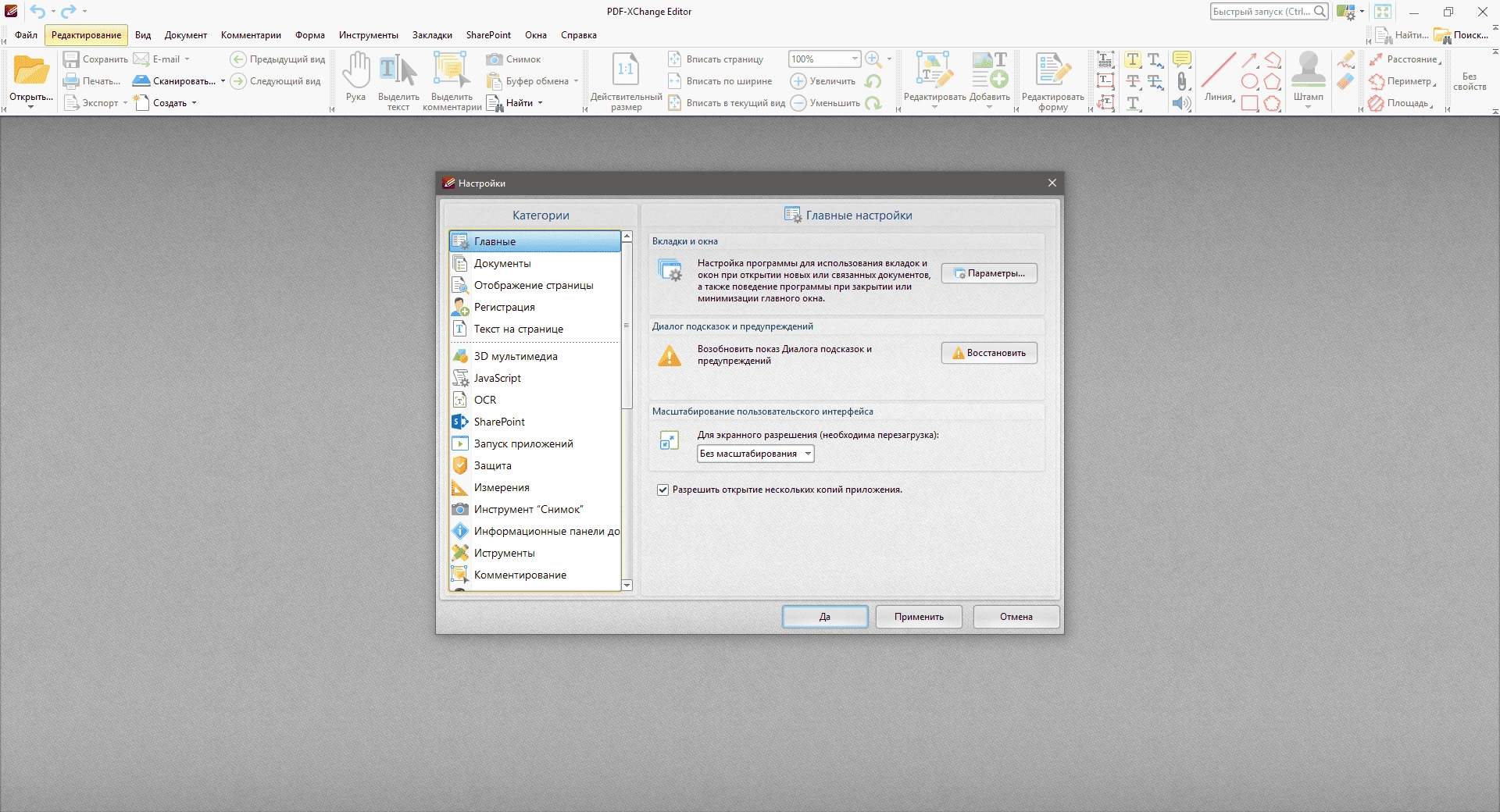The width and height of the screenshot is (1500, 812).
Task: Open the Справка menu
Action: [x=579, y=35]
